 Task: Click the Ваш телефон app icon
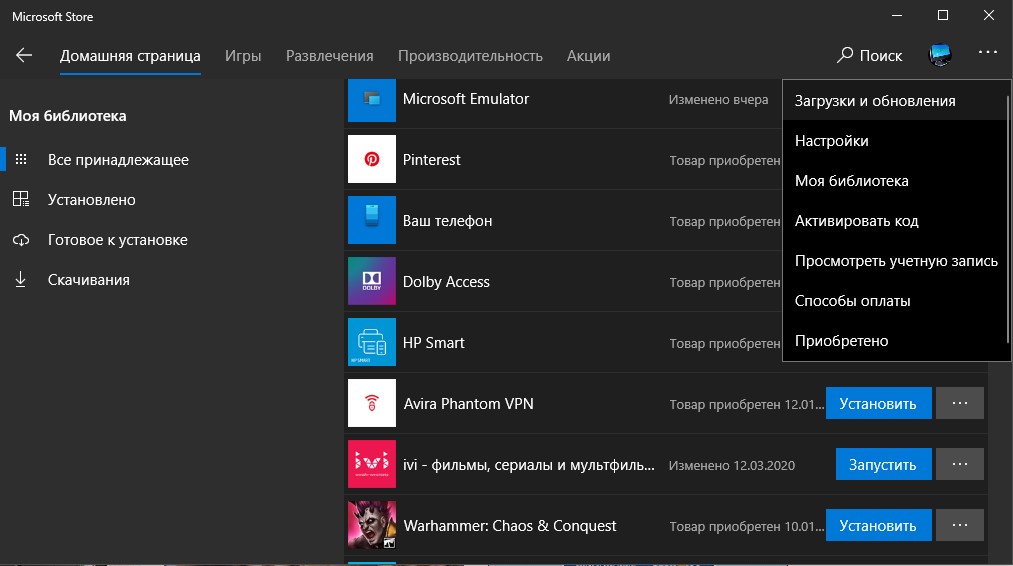pyautogui.click(x=371, y=220)
